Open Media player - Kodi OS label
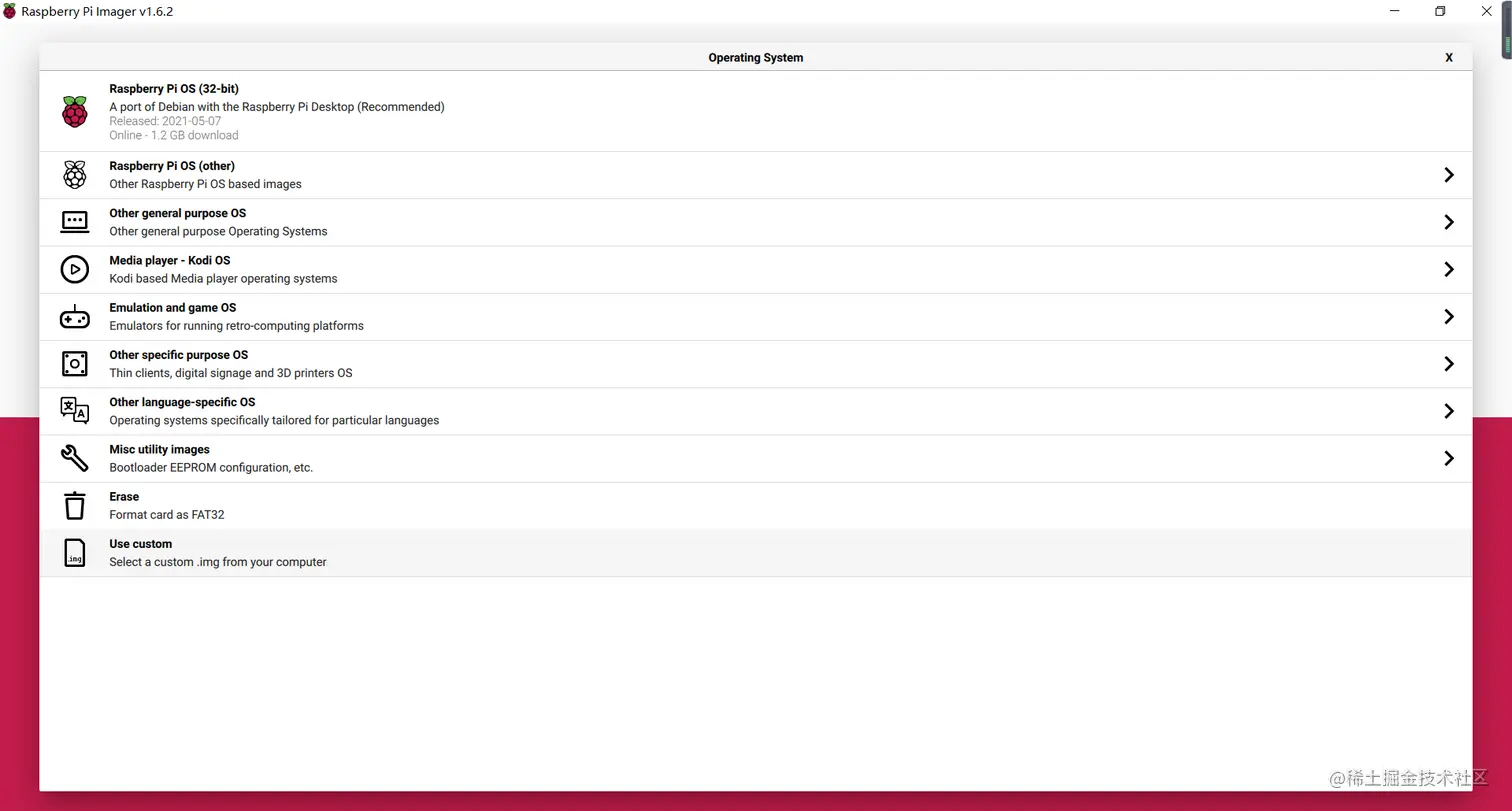Viewport: 1512px width, 811px height. [169, 260]
